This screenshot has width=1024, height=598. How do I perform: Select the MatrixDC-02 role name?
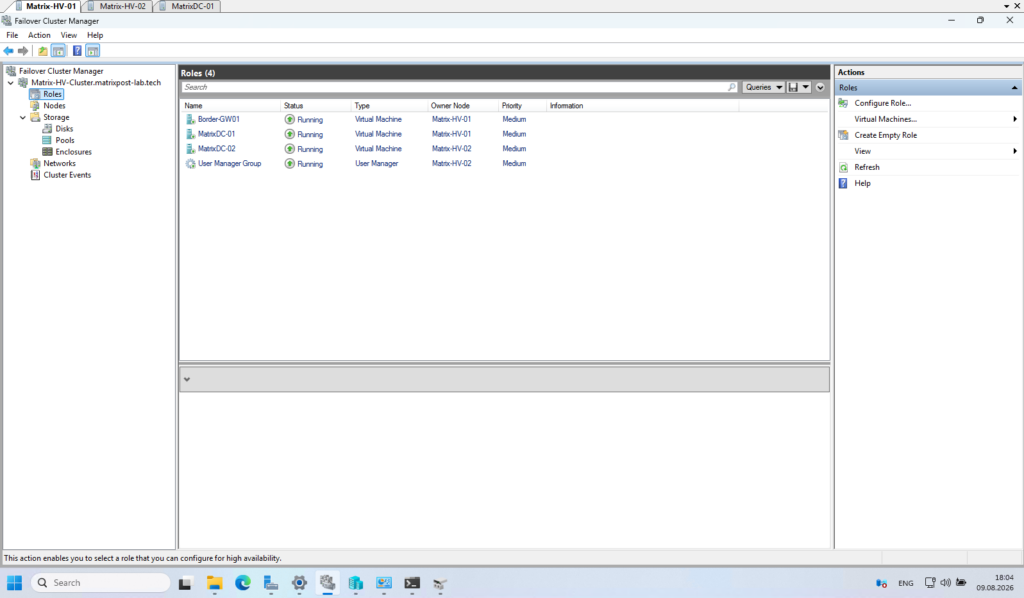217,149
